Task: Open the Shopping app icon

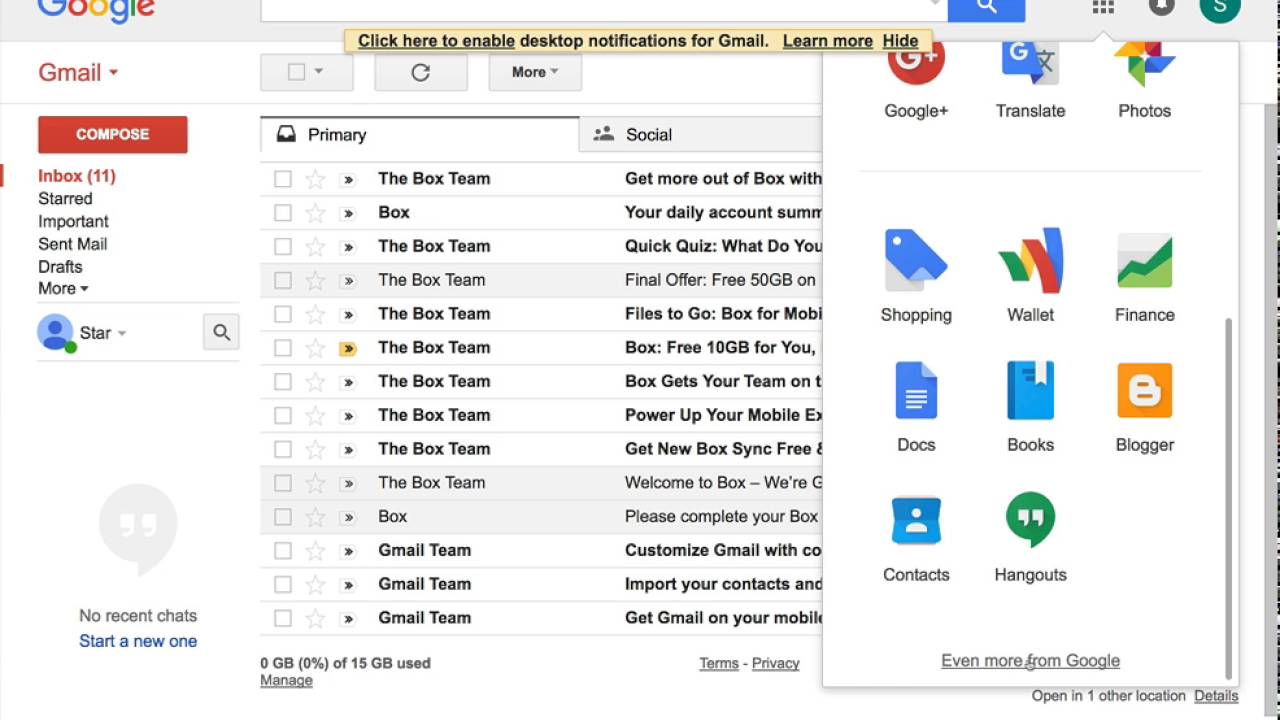Action: [x=916, y=262]
